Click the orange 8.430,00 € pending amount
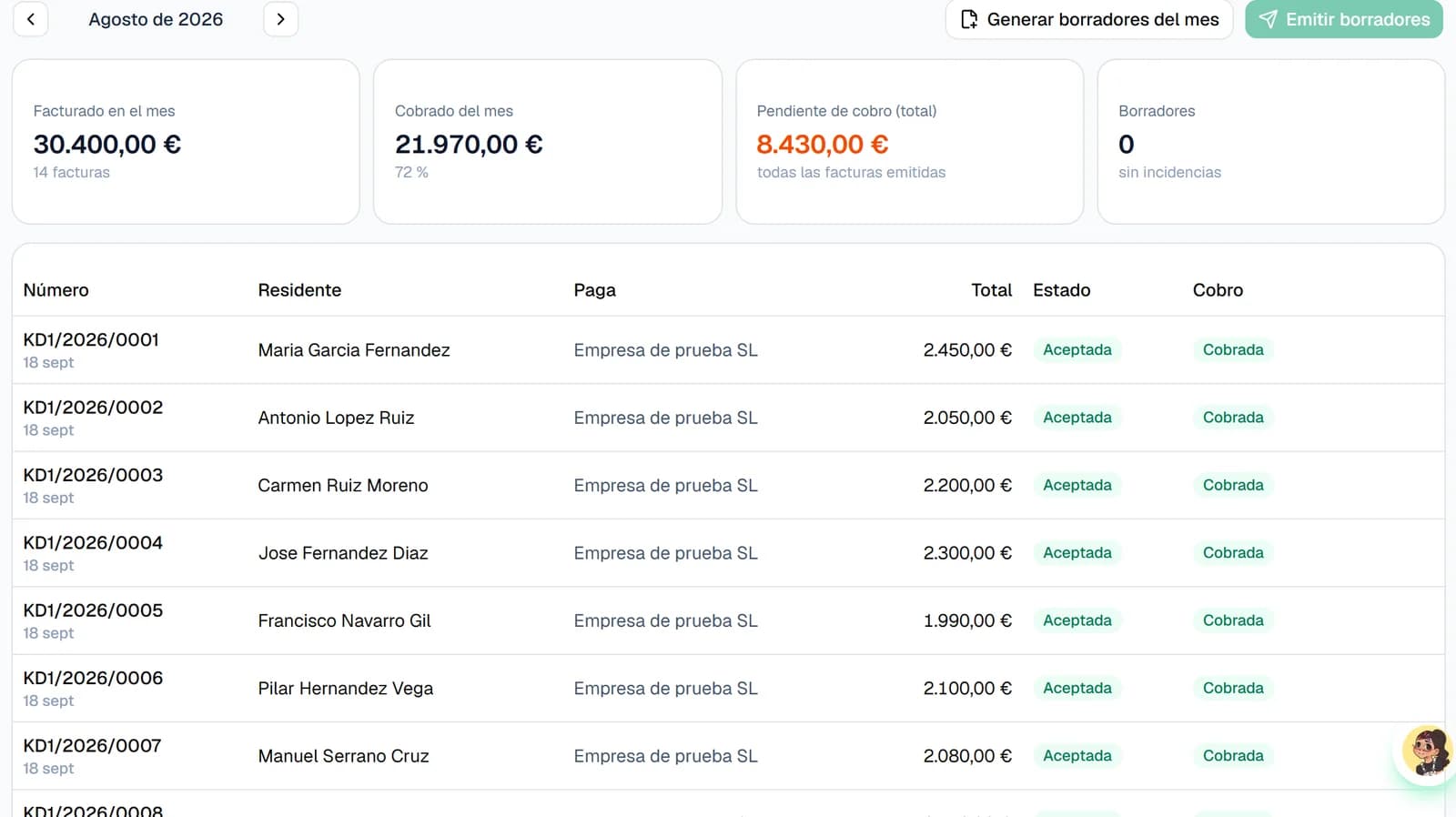 coord(823,144)
